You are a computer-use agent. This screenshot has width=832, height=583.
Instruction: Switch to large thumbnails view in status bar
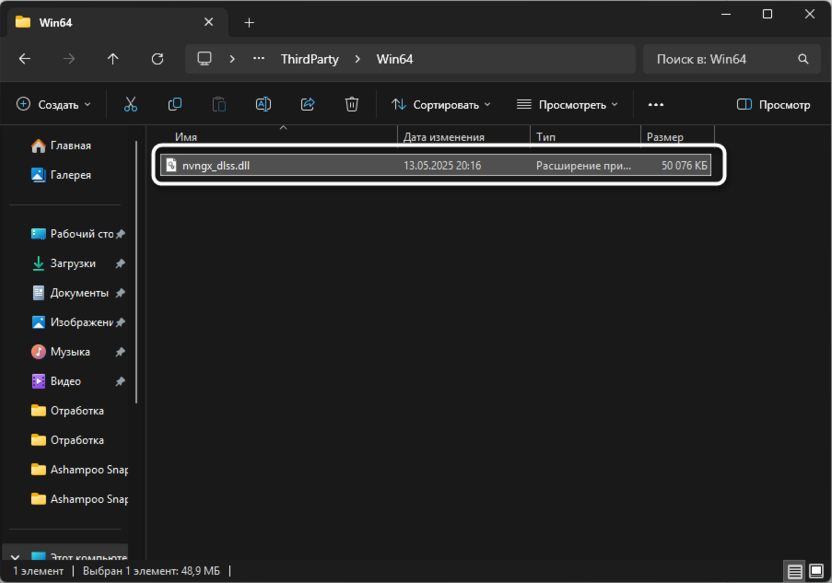coord(815,572)
